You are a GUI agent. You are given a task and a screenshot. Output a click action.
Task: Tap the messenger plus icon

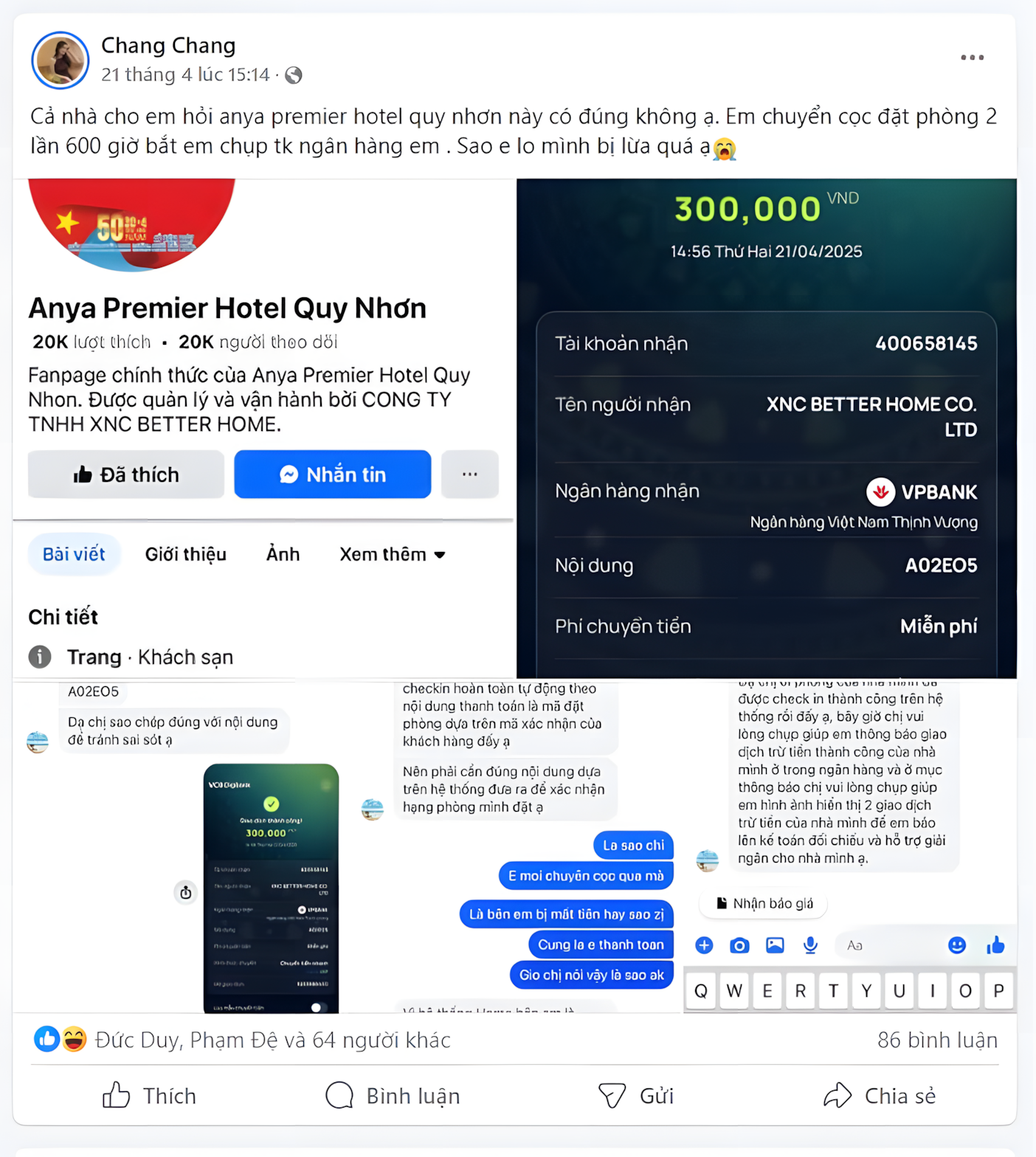(704, 945)
